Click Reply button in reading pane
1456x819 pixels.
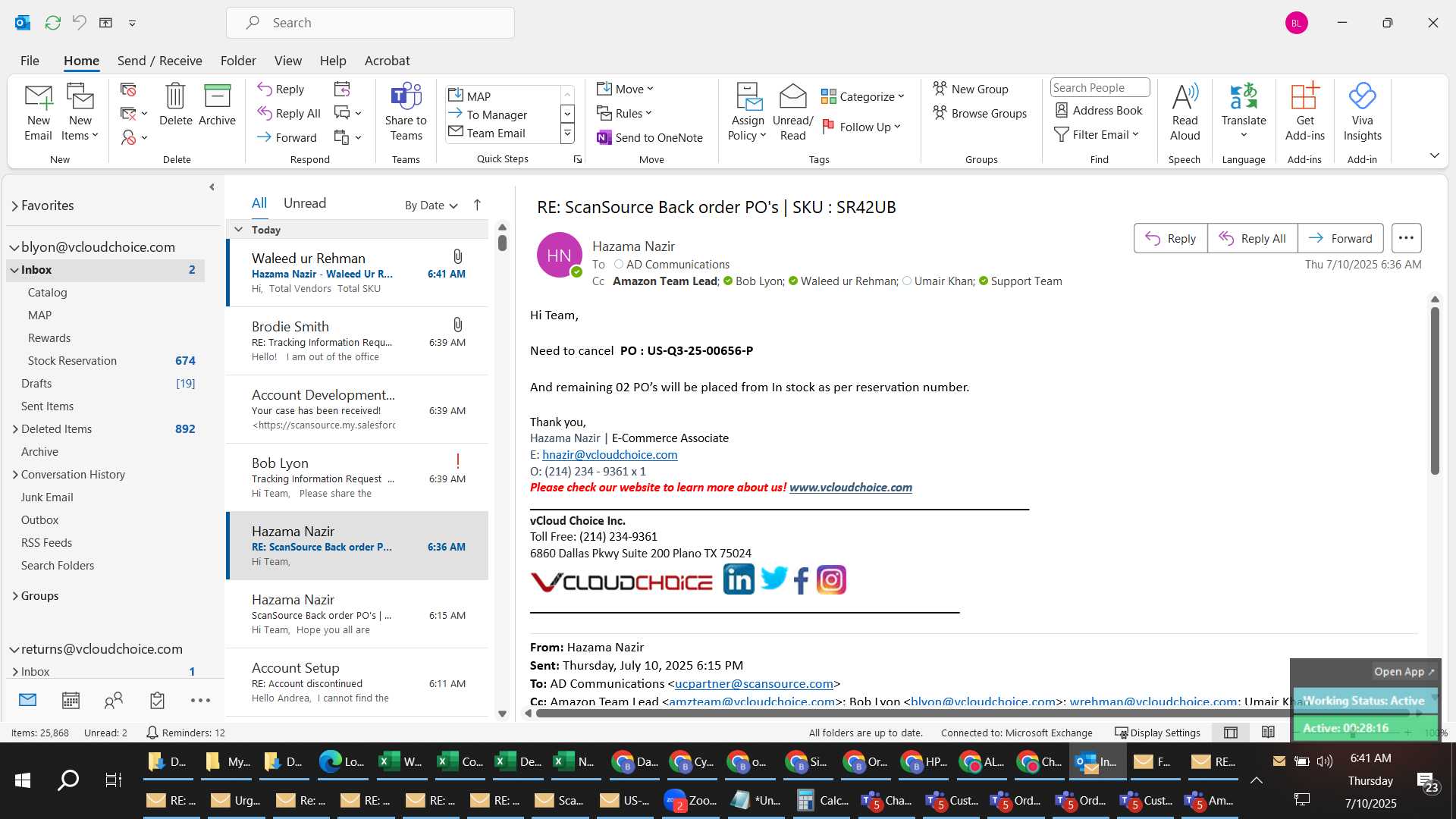1170,238
